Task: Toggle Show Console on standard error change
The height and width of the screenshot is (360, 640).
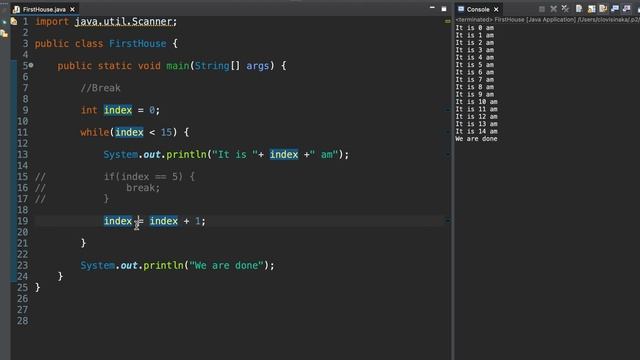Action: pyautogui.click(x=627, y=9)
